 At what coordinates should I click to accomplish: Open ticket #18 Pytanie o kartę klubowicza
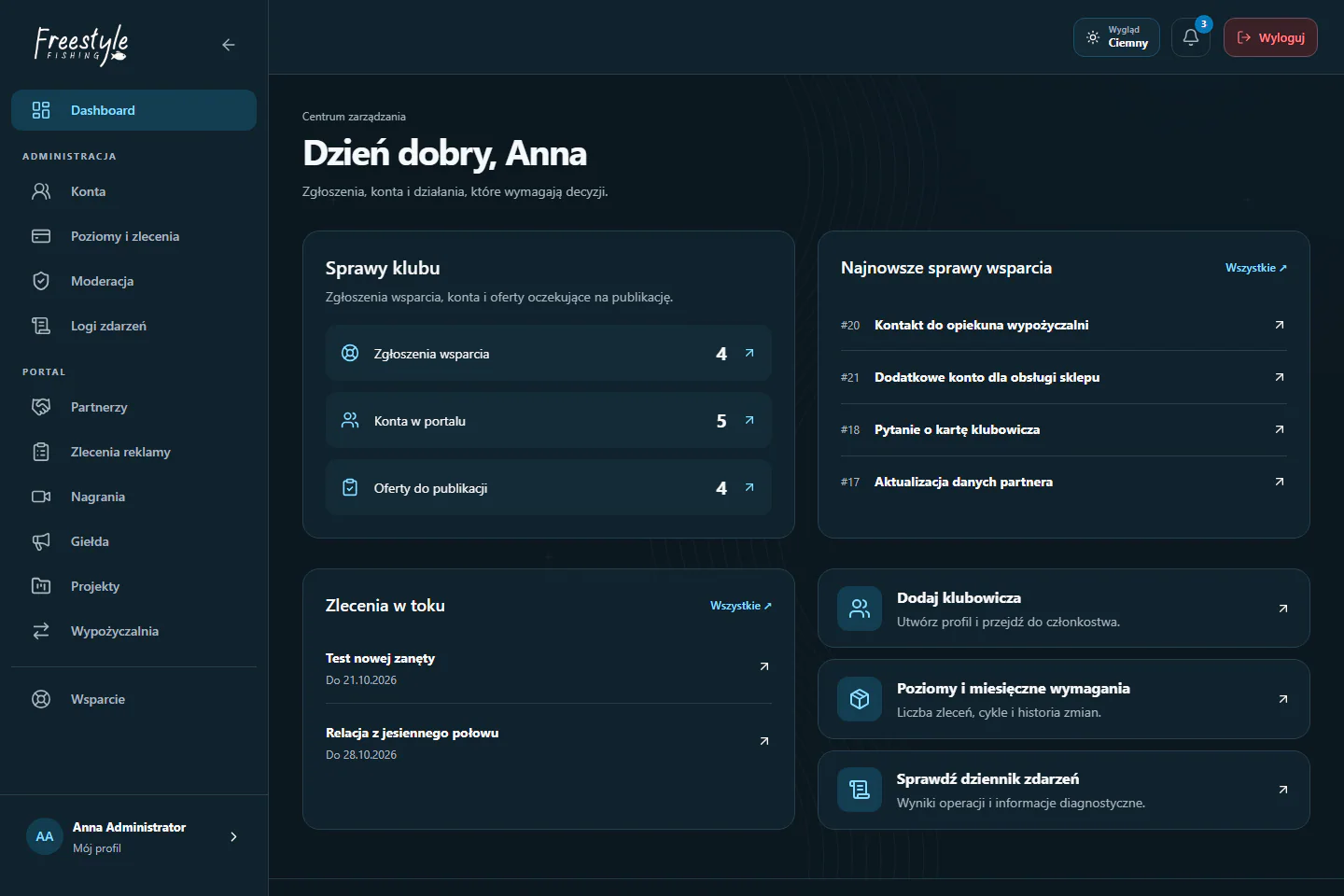coord(1064,429)
